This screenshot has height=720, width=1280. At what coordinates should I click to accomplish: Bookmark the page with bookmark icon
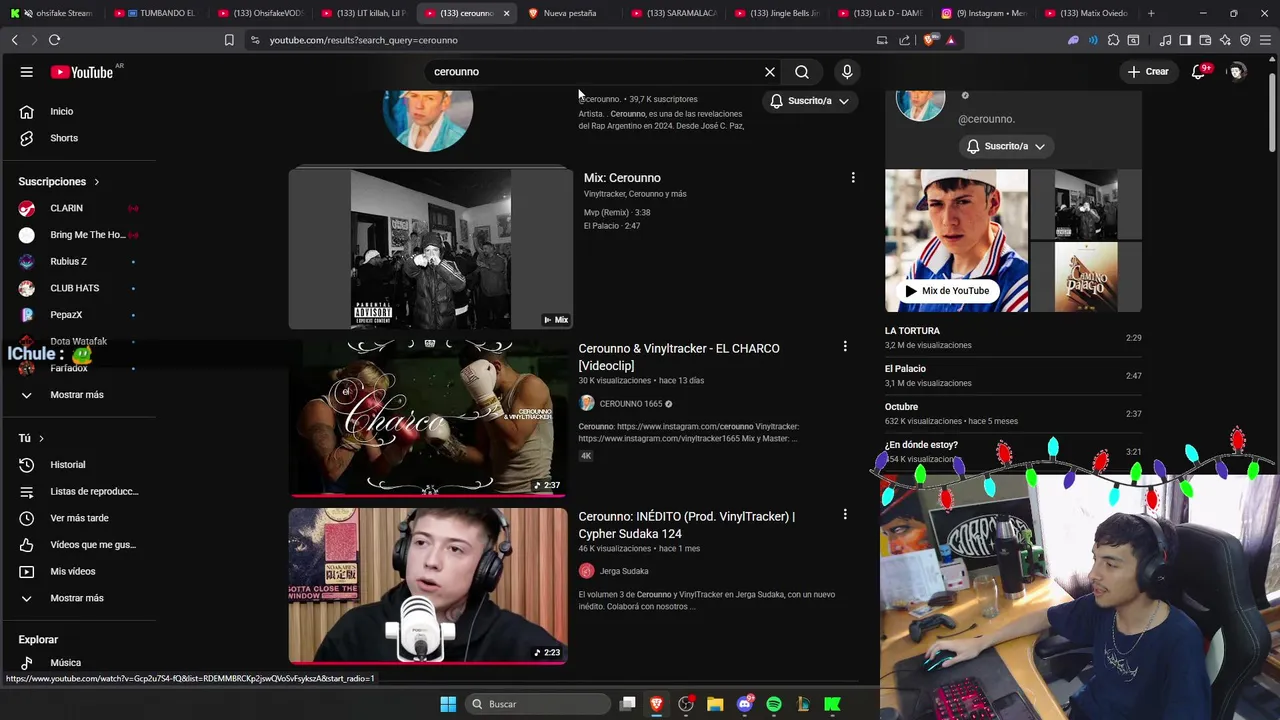click(229, 40)
